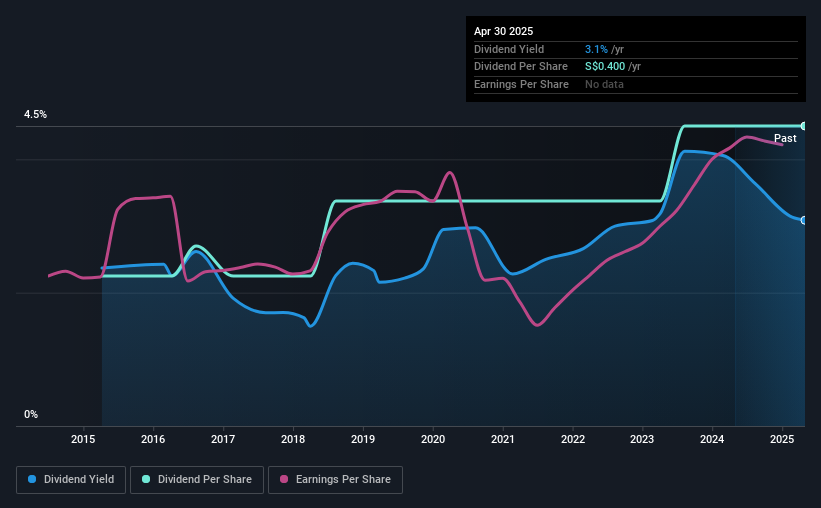Click the Apr 30 2025 tooltip date
The width and height of the screenshot is (821, 508).
tap(503, 31)
